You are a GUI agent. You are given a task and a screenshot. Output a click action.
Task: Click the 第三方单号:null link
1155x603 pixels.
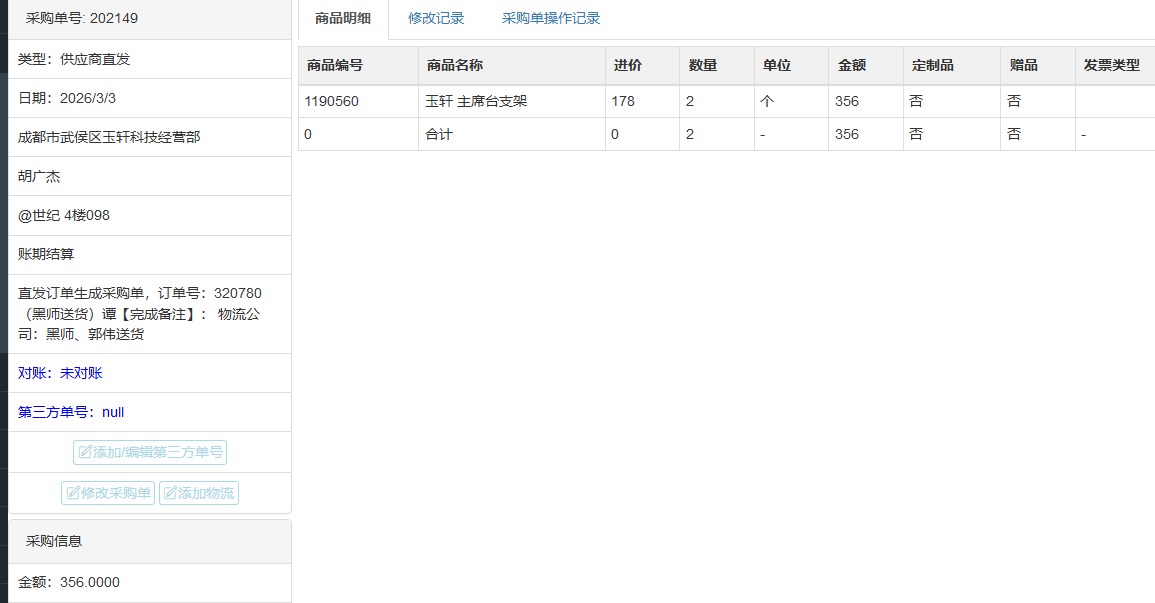(71, 412)
